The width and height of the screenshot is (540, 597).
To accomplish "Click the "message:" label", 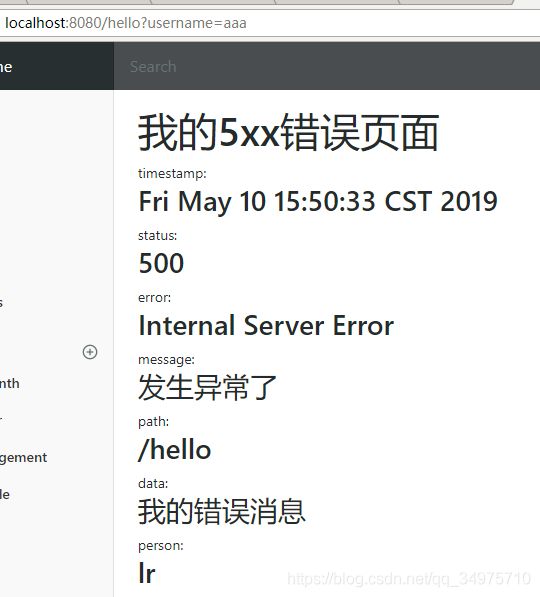I will (166, 359).
